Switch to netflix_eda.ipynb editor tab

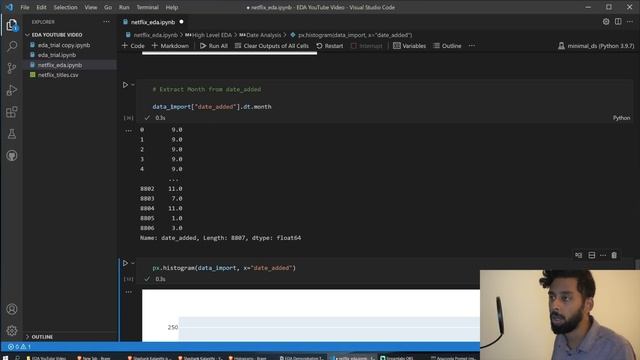pos(153,22)
